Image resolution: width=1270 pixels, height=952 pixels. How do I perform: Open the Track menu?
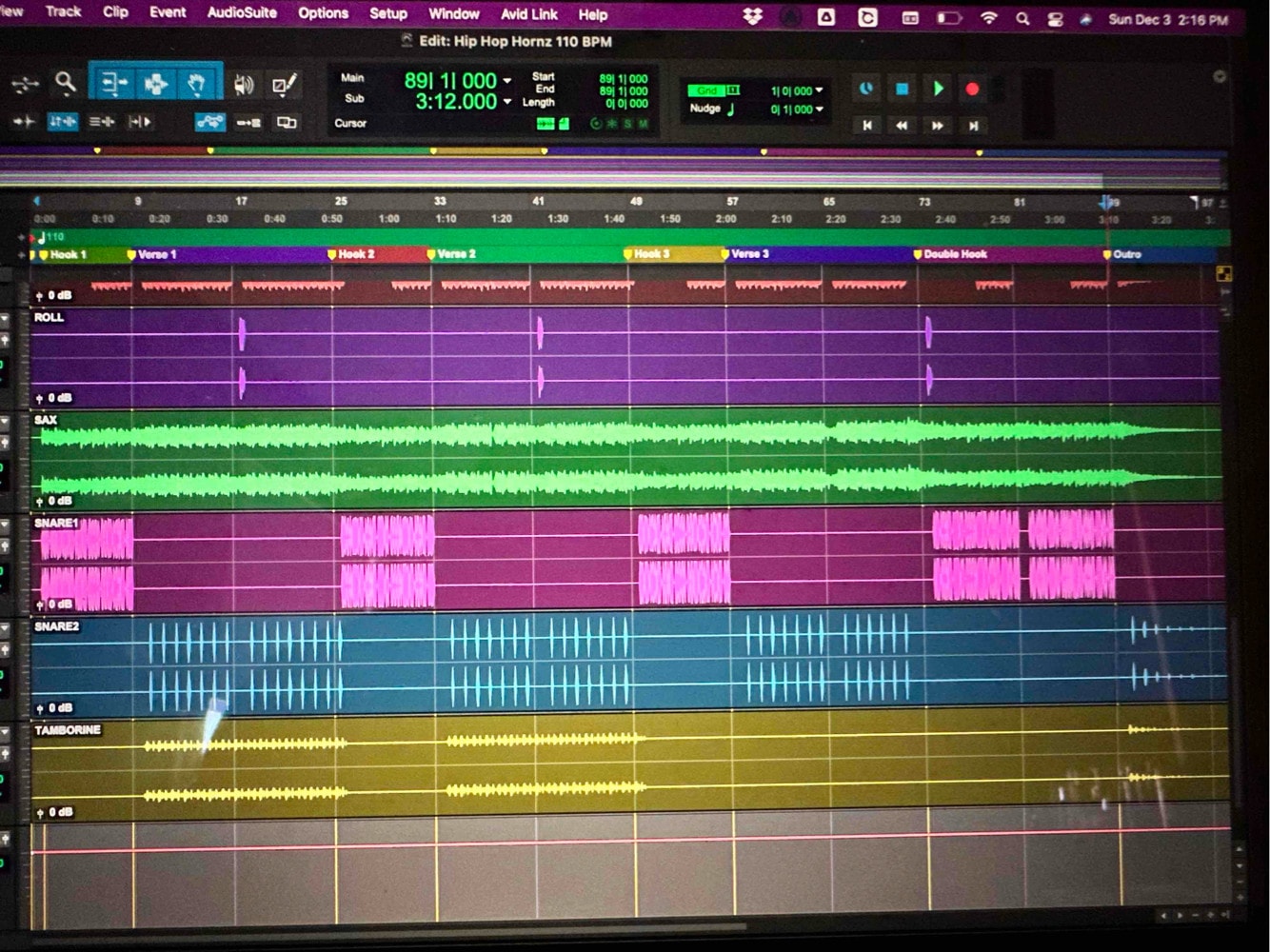click(x=63, y=11)
